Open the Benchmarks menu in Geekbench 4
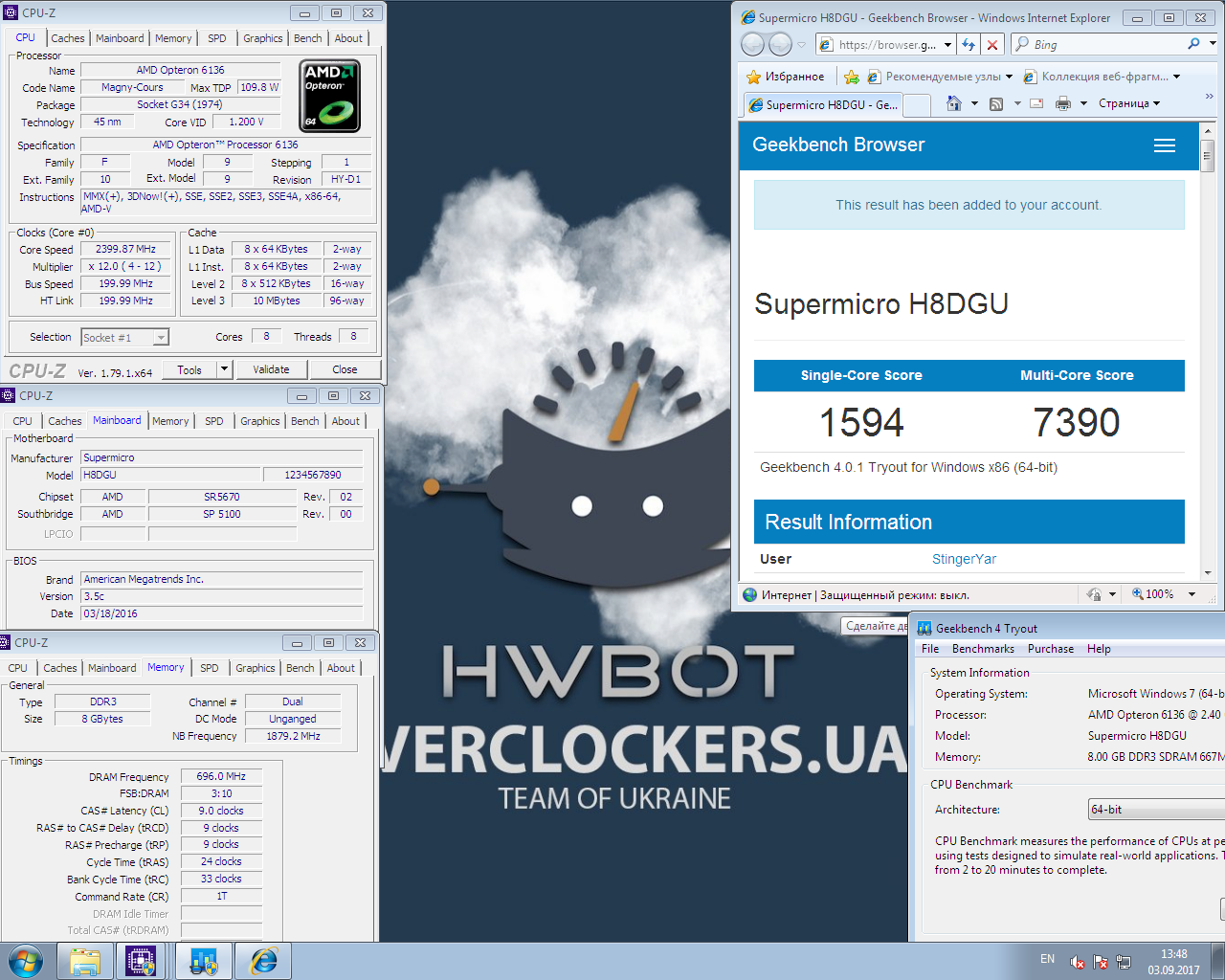Viewport: 1225px width, 980px height. point(983,649)
